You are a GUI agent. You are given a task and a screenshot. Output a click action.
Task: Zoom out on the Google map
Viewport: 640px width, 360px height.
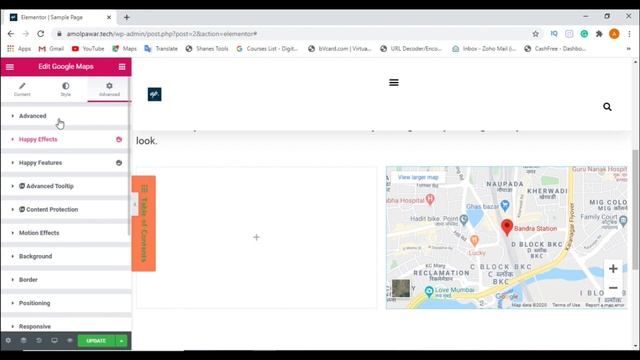613,288
